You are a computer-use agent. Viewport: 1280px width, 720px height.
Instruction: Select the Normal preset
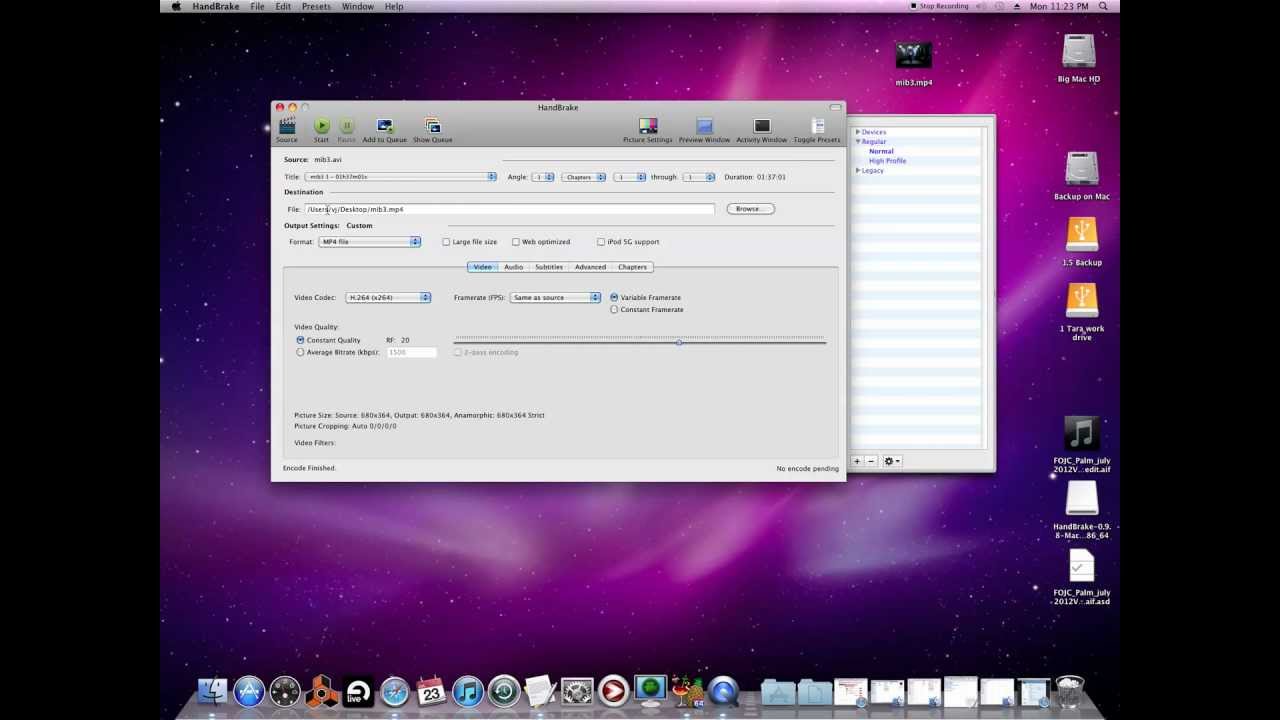click(x=881, y=152)
